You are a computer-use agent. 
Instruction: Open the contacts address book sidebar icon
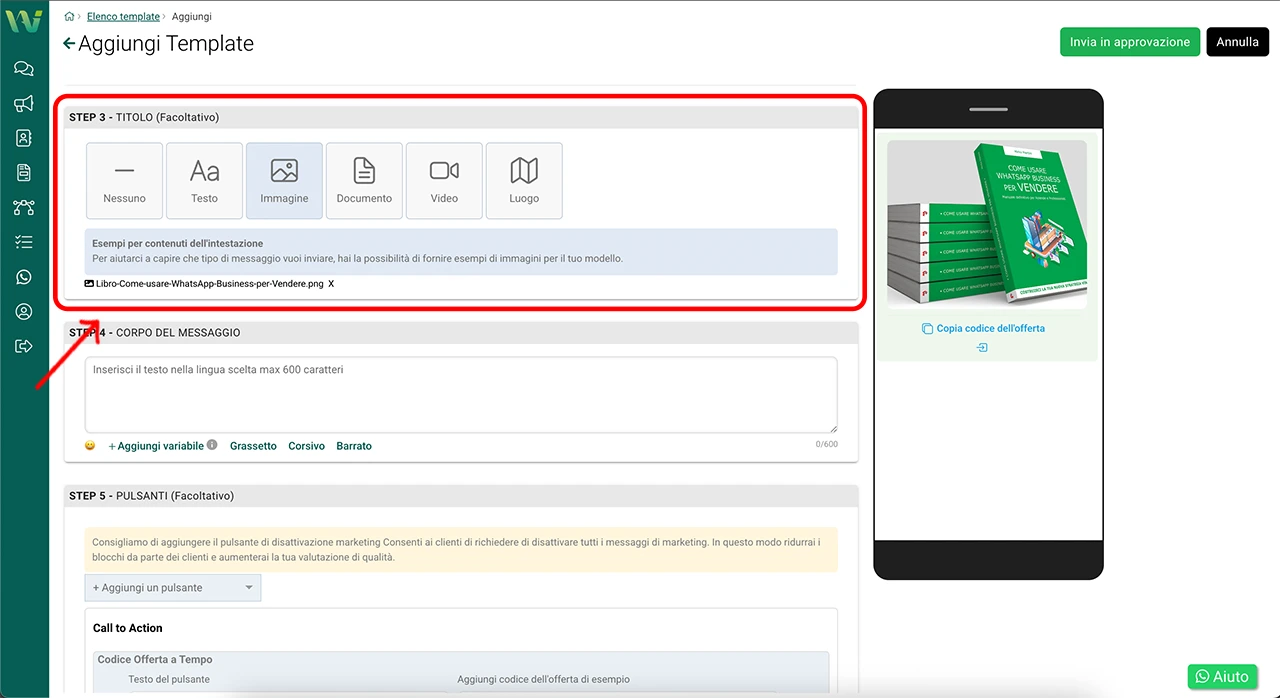(x=24, y=138)
